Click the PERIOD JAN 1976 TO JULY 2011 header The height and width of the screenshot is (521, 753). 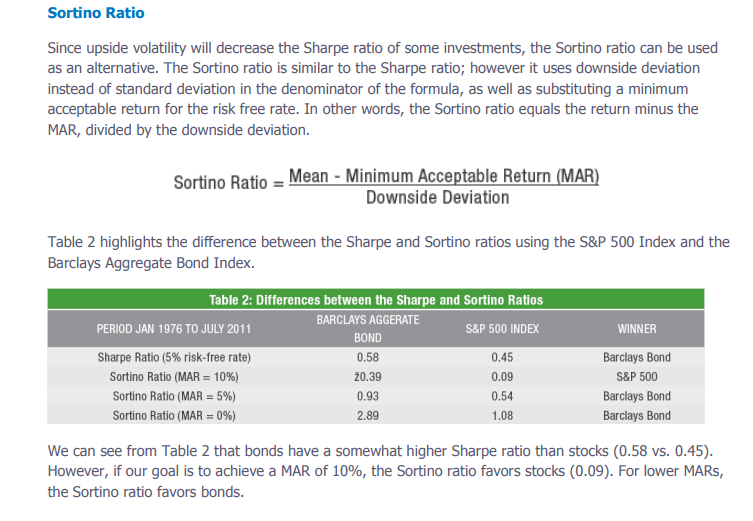tap(174, 328)
